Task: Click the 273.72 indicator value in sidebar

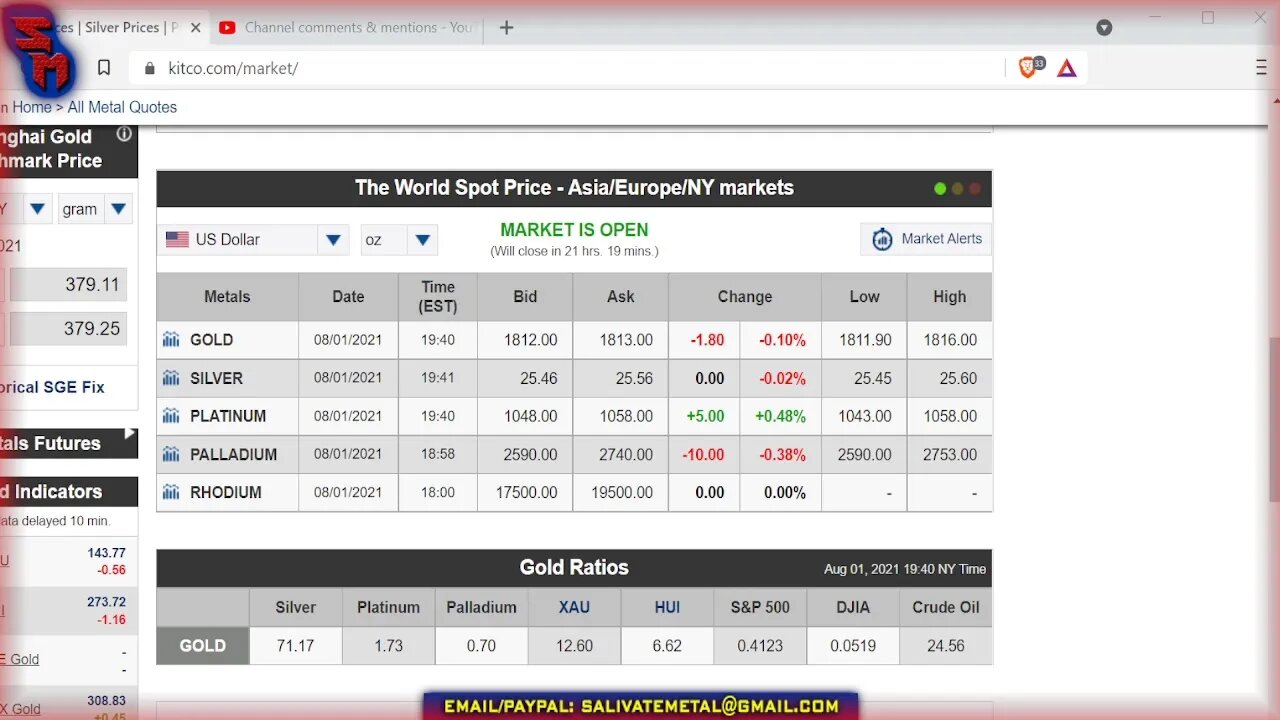Action: [x=106, y=602]
